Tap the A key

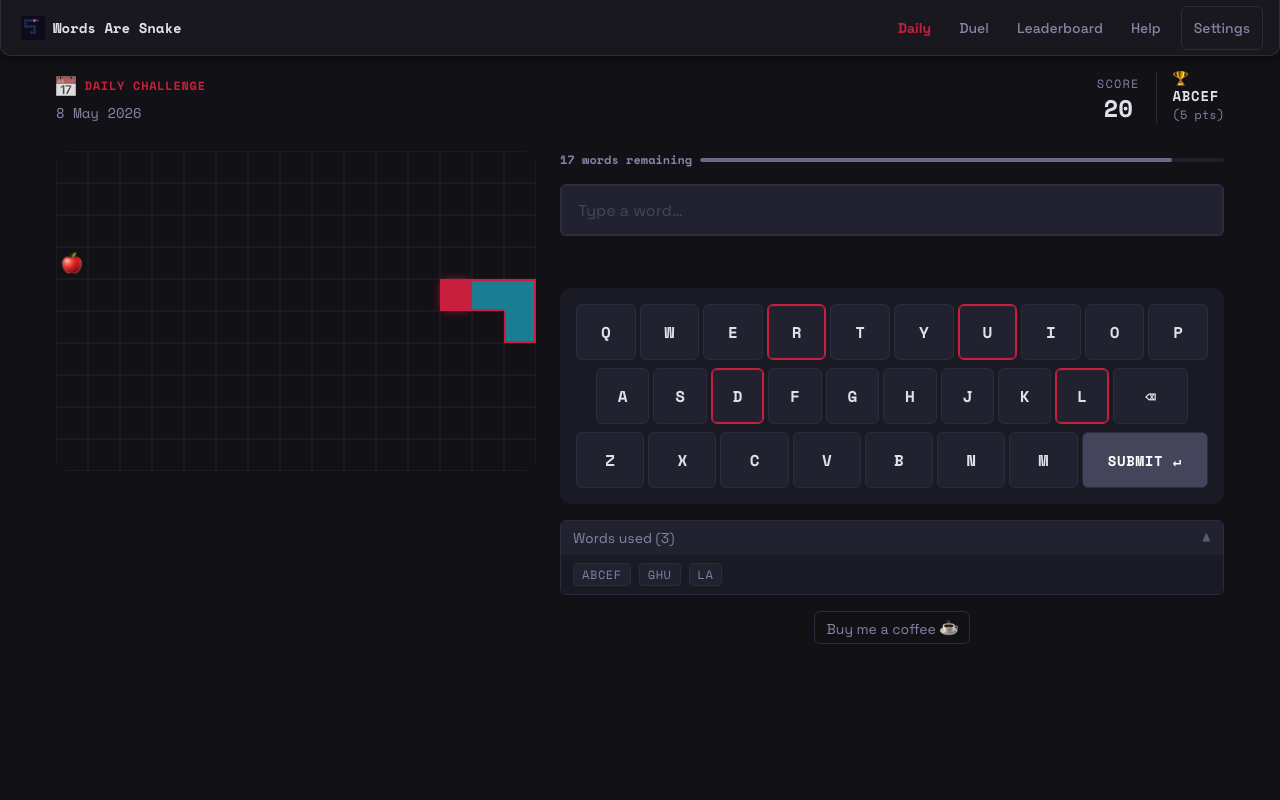click(622, 396)
